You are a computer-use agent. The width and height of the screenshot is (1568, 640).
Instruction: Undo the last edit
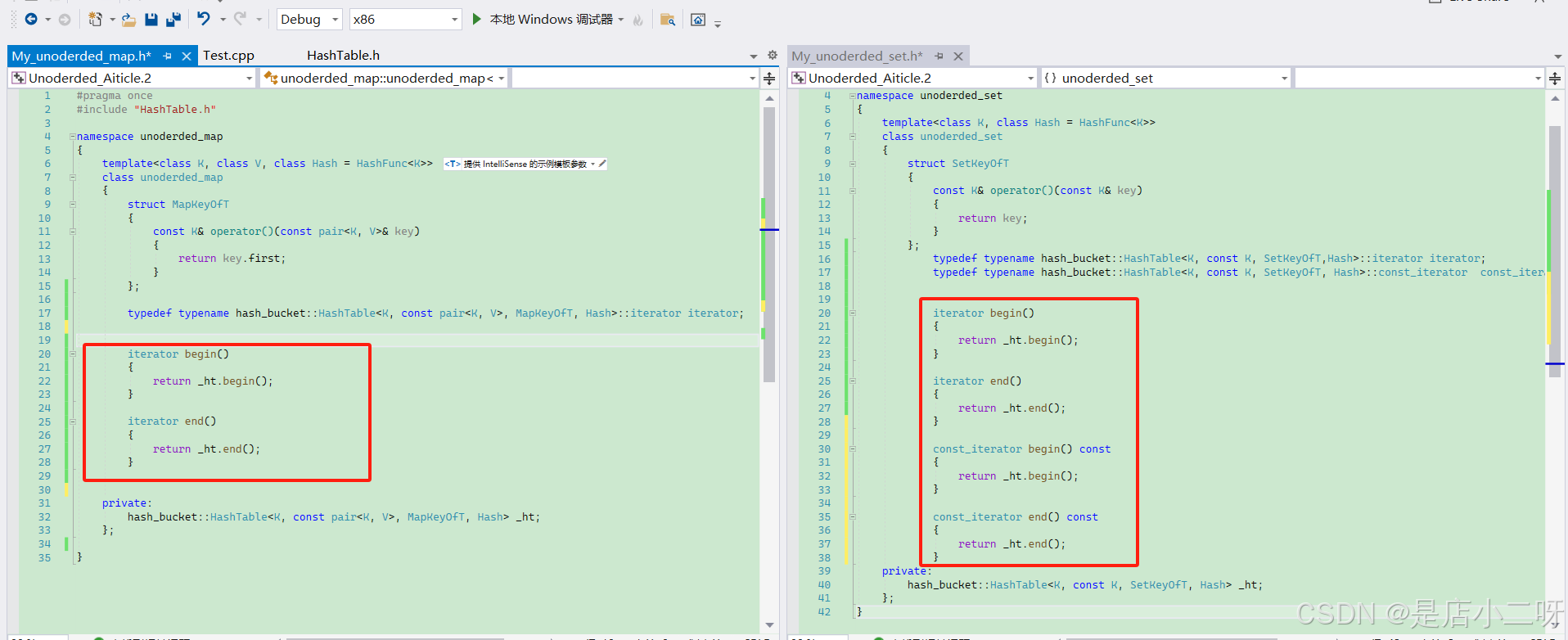(204, 19)
